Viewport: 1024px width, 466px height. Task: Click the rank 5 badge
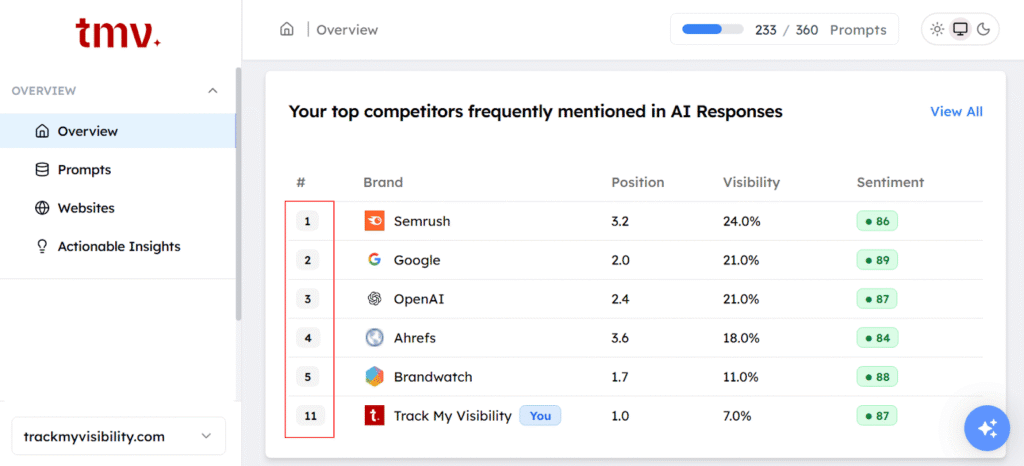[308, 377]
